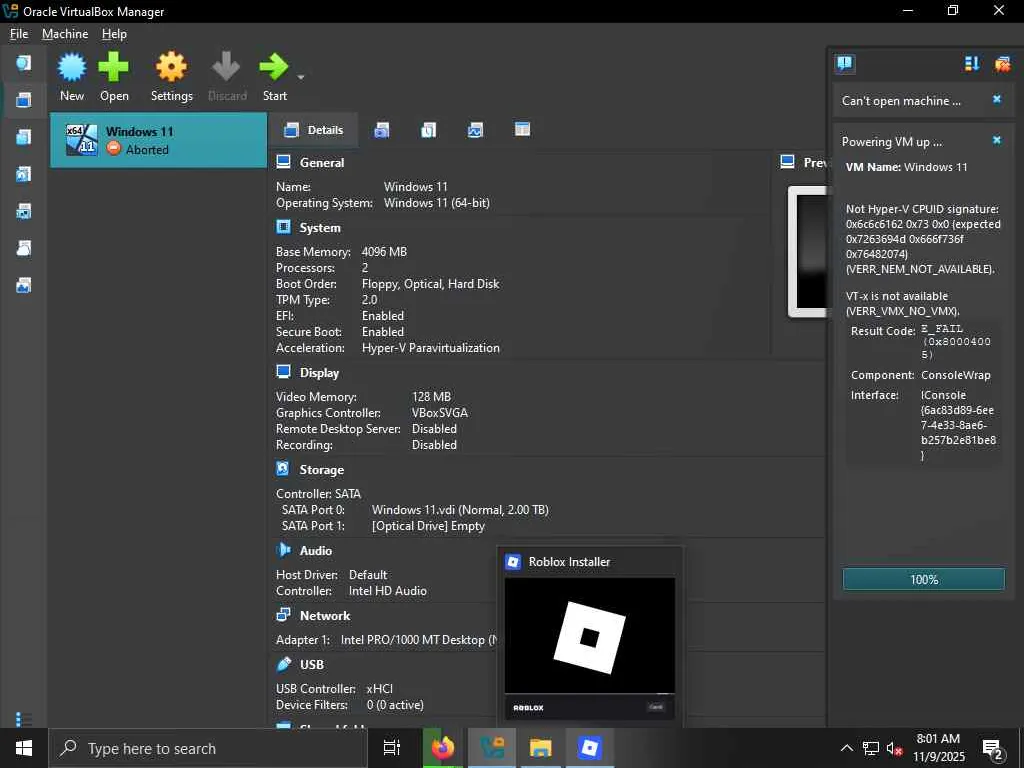Click the top Welcome icon in left sidebar
The image size is (1024, 768).
click(24, 63)
